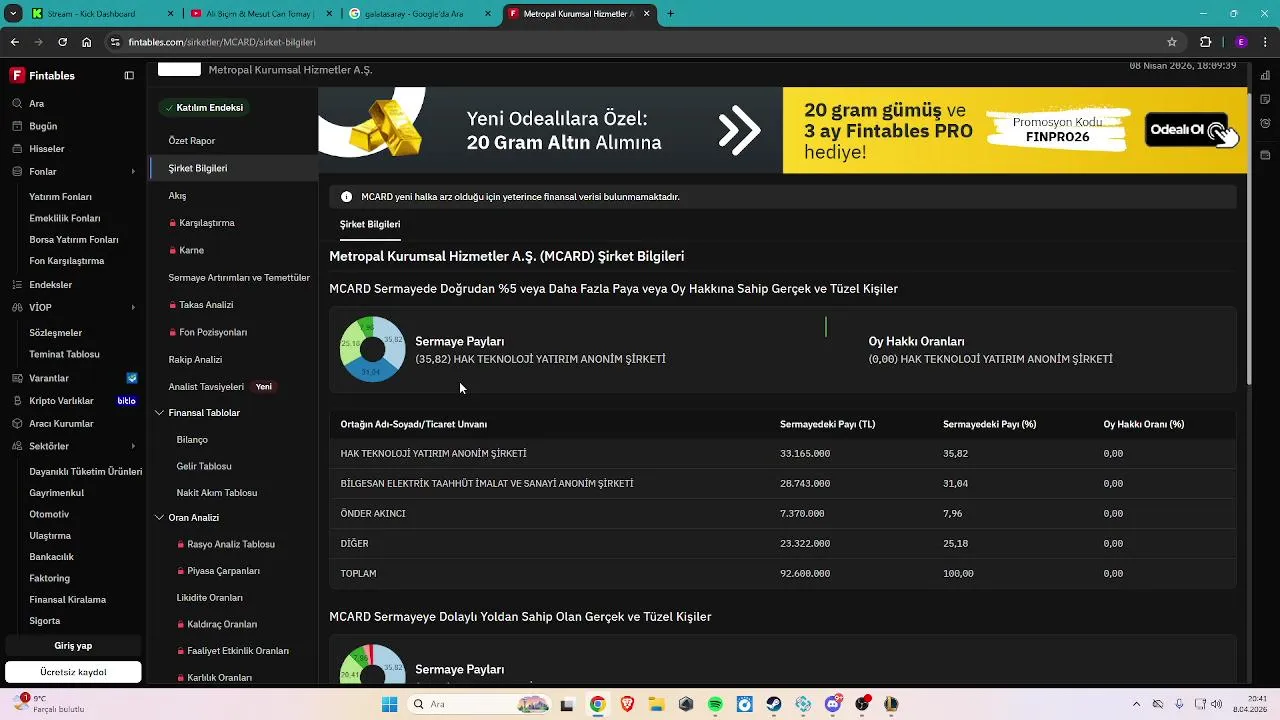The height and width of the screenshot is (720, 1280).
Task: Open Chrome three-dot menu
Action: pos(1265,42)
